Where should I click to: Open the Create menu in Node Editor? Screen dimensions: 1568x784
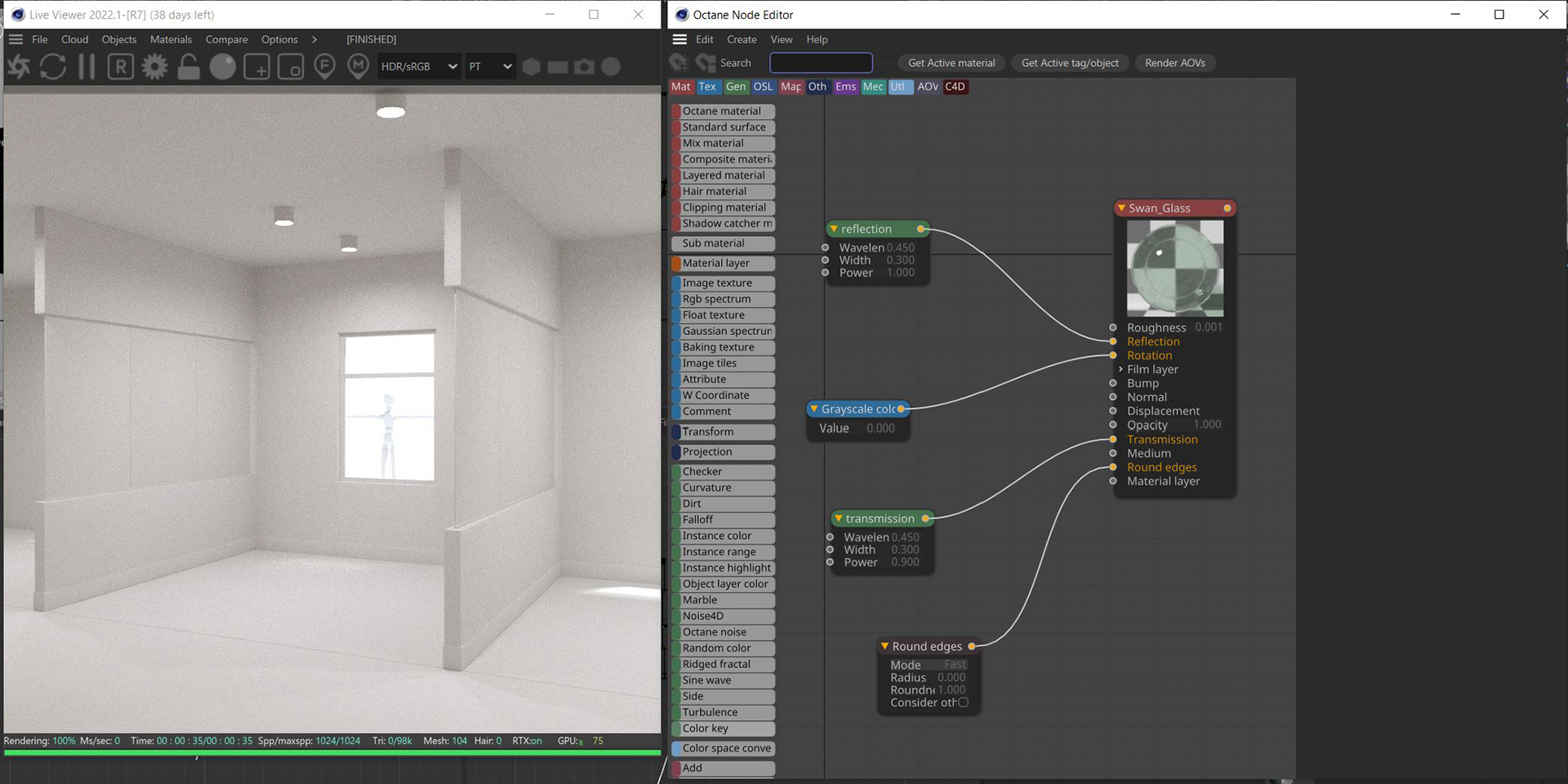tap(742, 39)
